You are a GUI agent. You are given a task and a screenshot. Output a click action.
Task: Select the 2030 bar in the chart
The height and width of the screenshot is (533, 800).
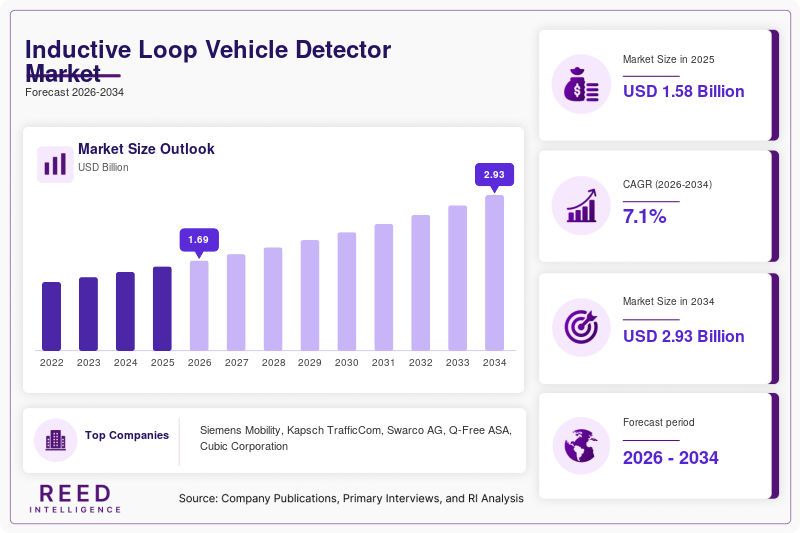[x=347, y=292]
